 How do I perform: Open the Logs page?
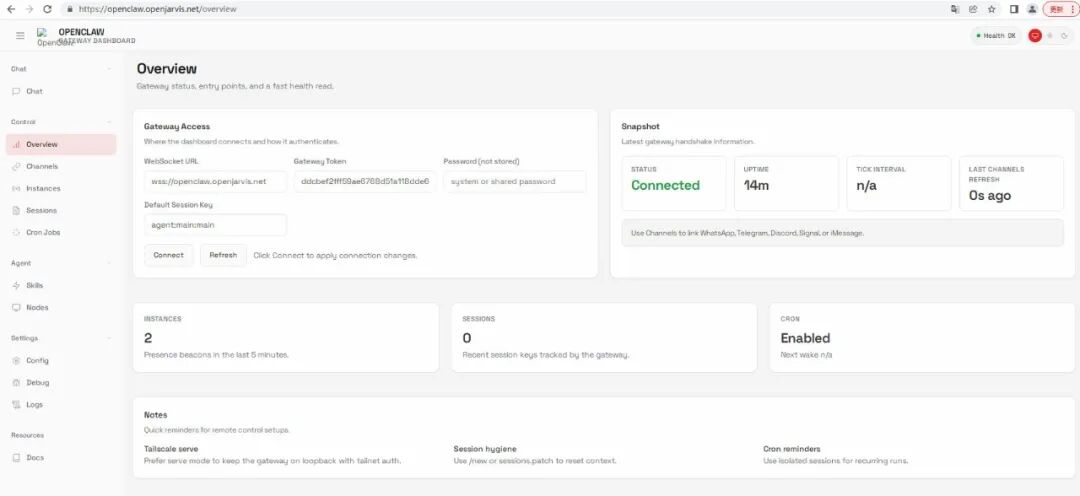click(x=35, y=404)
